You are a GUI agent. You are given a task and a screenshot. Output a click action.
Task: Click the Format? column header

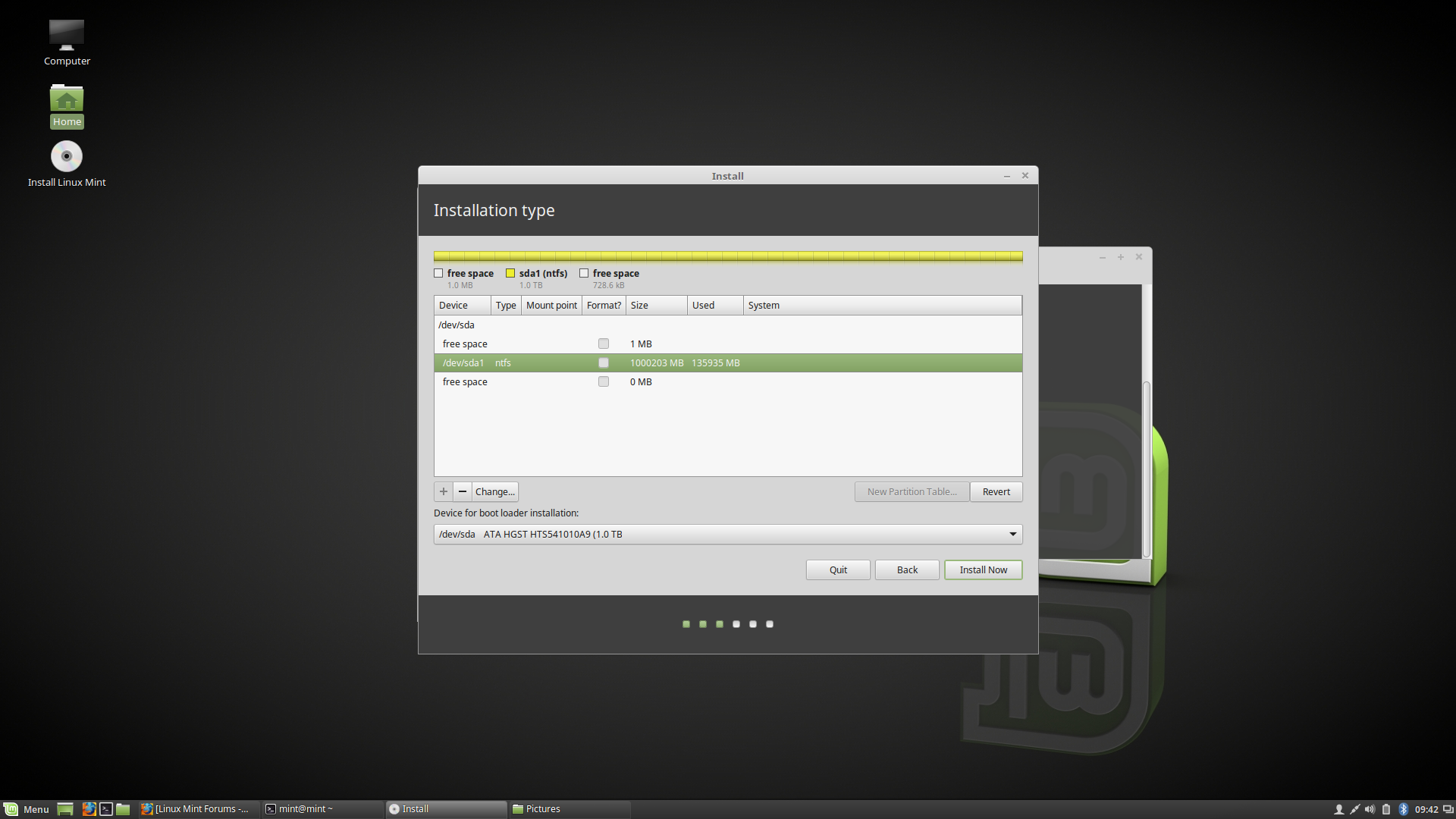tap(604, 305)
